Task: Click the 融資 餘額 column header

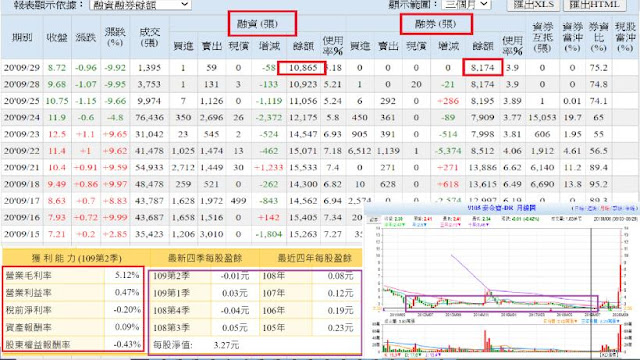Action: (x=302, y=46)
